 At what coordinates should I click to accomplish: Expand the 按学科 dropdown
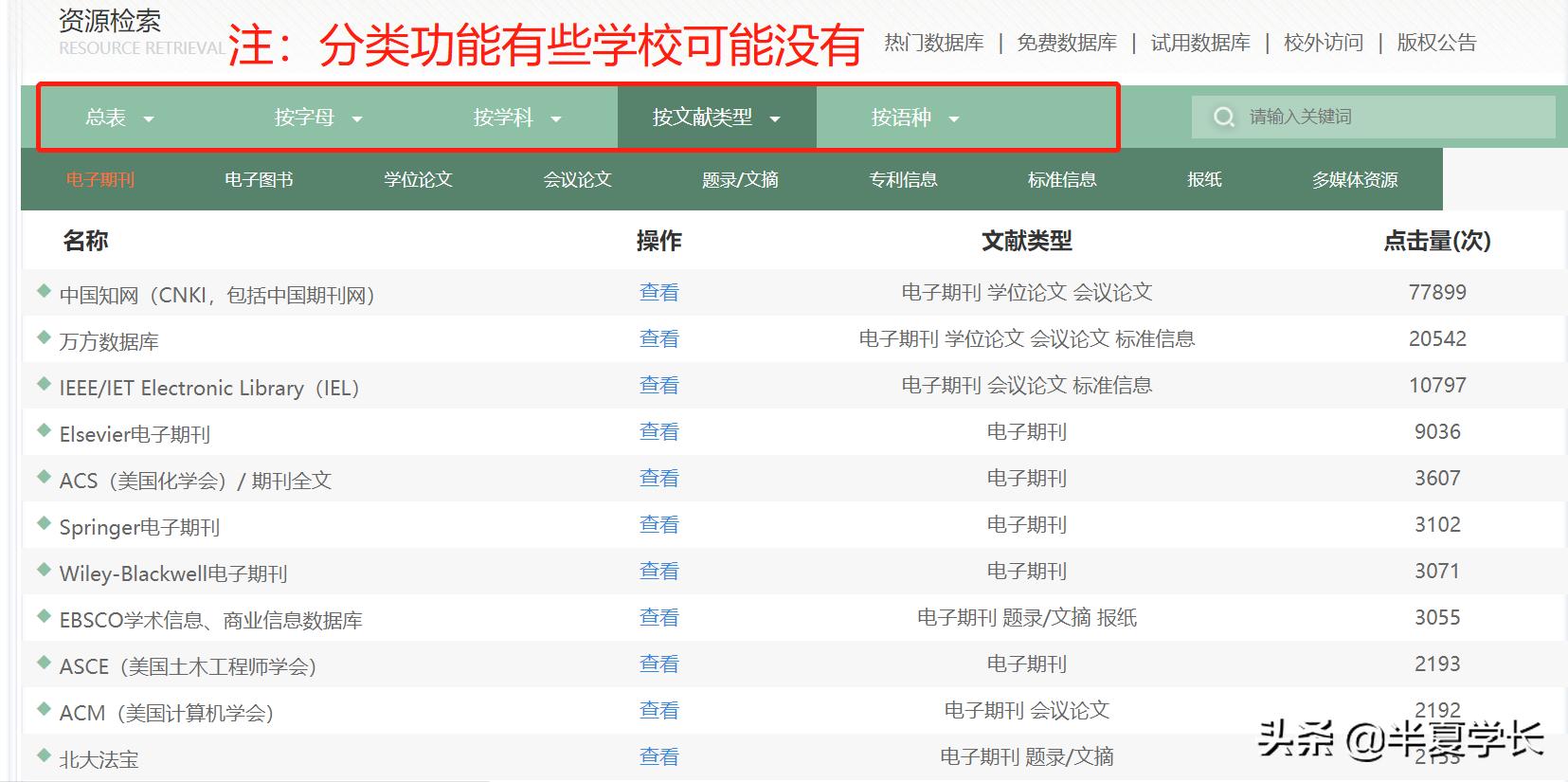click(x=517, y=118)
